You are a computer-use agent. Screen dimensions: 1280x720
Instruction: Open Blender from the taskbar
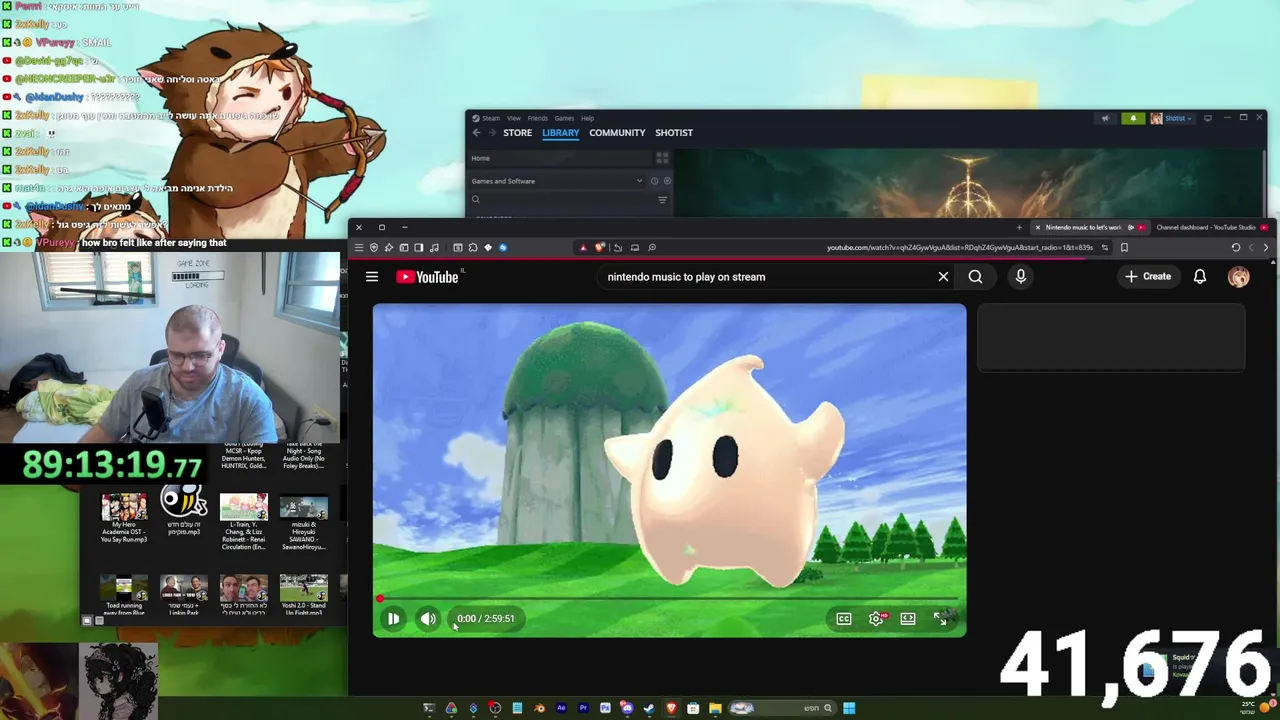[540, 708]
